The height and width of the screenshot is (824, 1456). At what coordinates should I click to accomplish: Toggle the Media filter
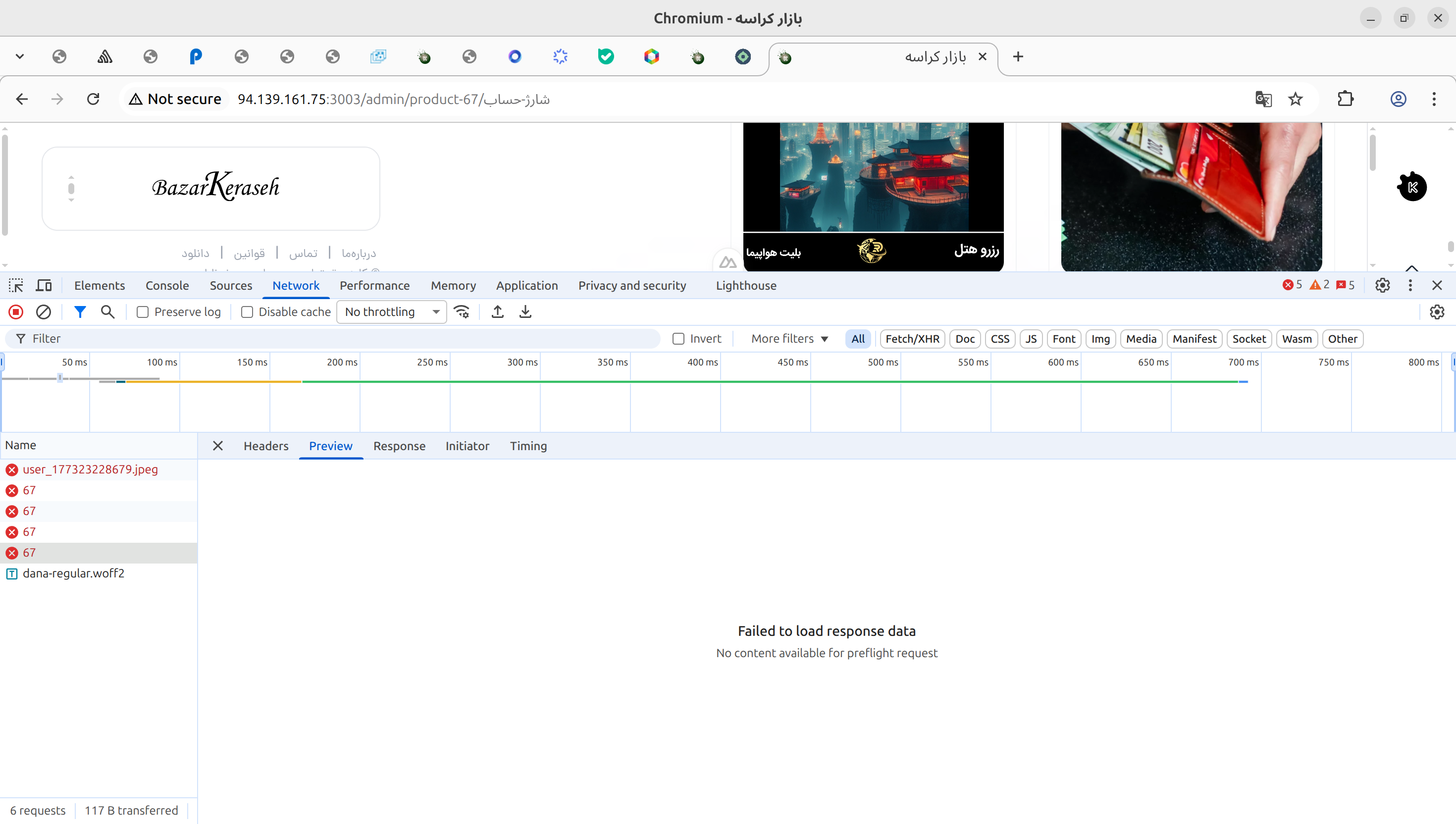point(1141,338)
